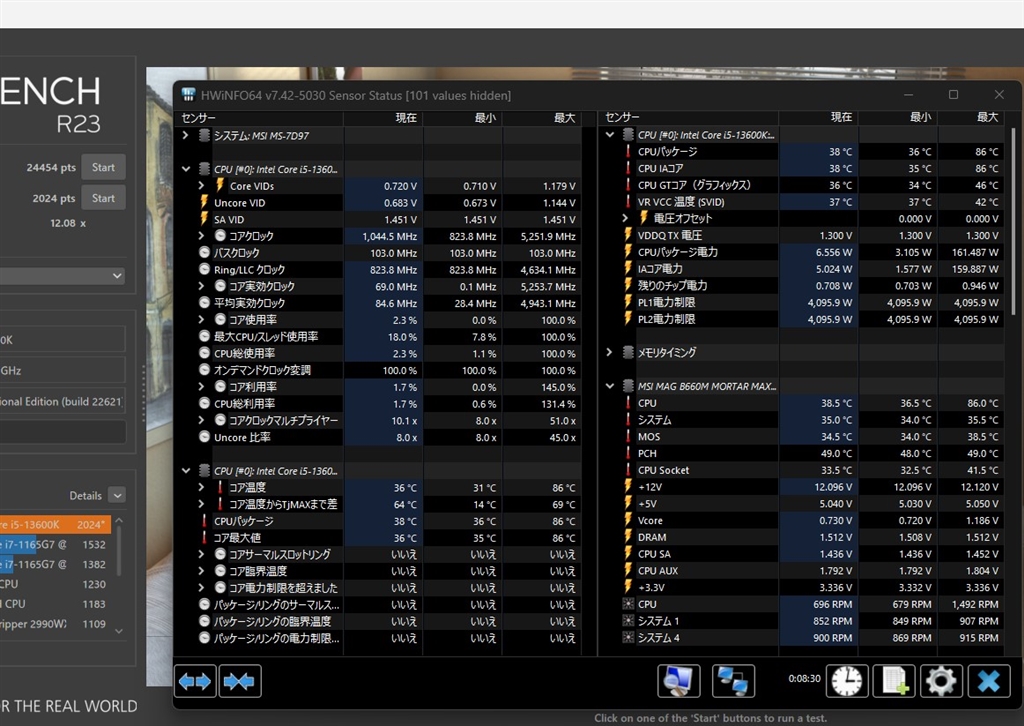This screenshot has height=726, width=1024.
Task: Open the dropdown above 0K in Cinebench
Action: pyautogui.click(x=63, y=276)
